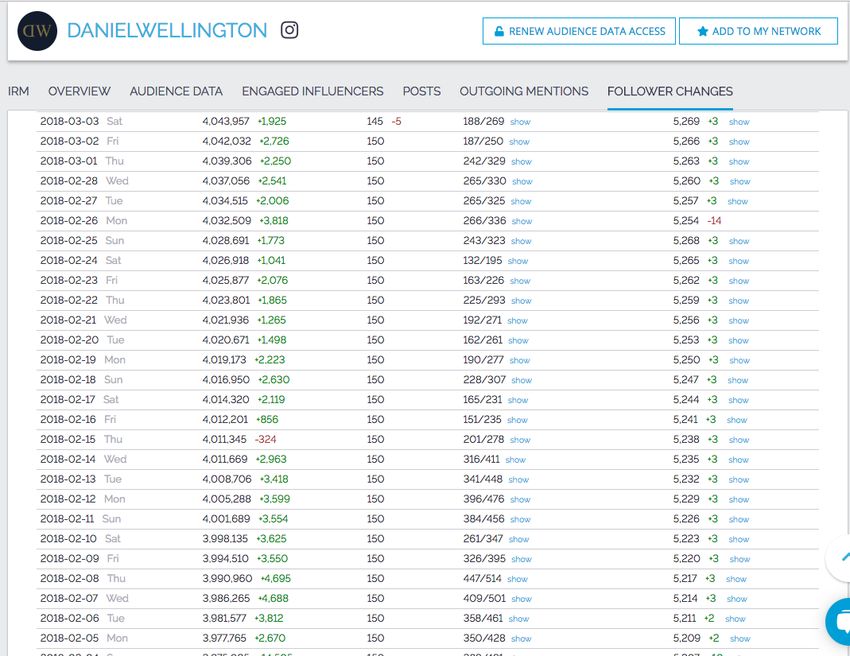850x656 pixels.
Task: Switch to the Posts tab
Action: [x=422, y=91]
